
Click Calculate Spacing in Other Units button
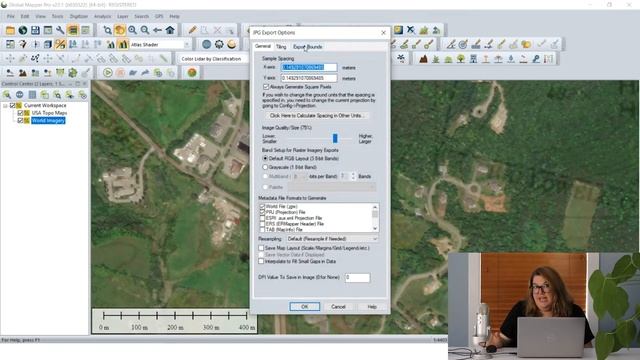pos(317,116)
